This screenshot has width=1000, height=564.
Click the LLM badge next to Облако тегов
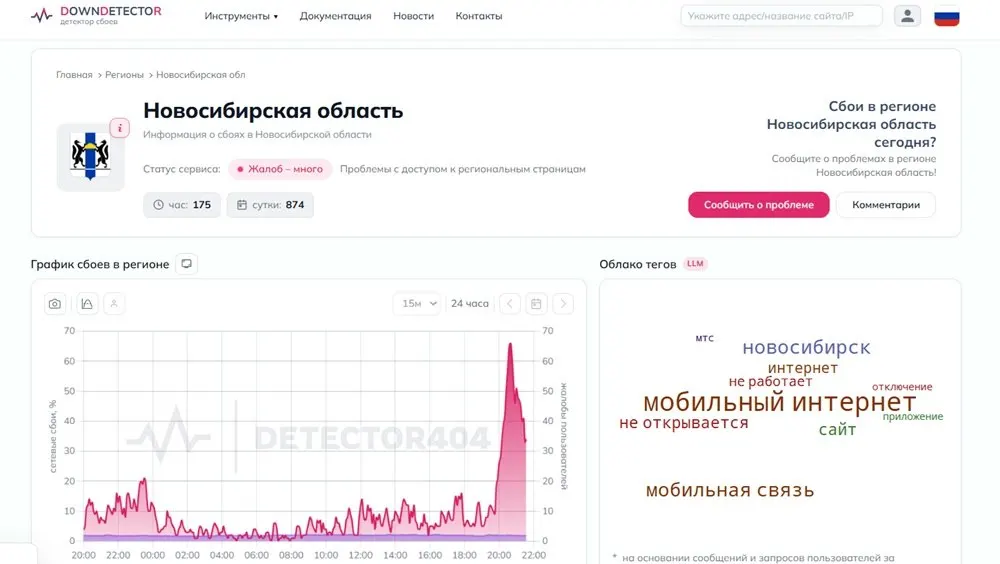coord(695,263)
